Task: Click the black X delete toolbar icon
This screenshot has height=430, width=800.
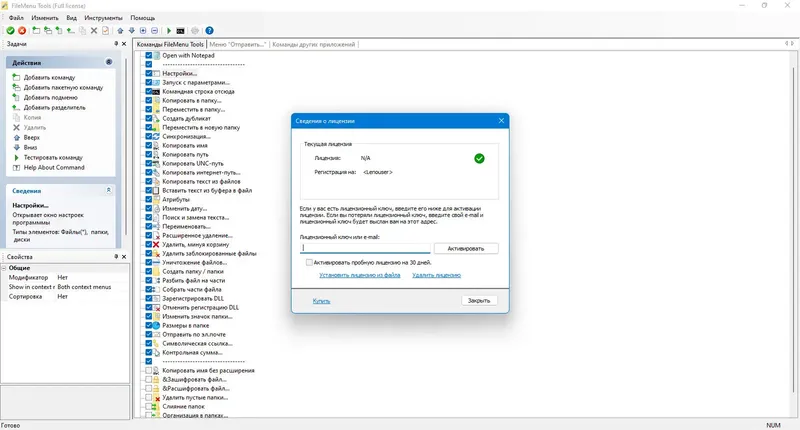Action: click(x=94, y=31)
